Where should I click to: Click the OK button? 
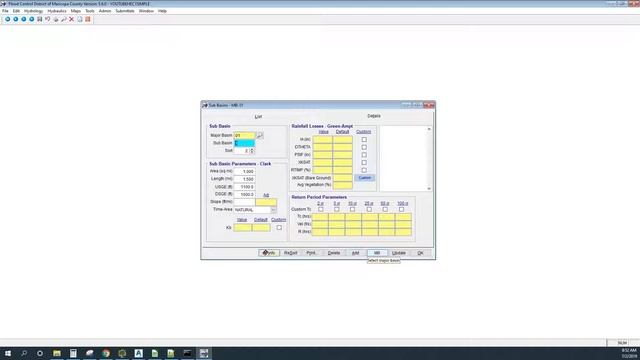[x=420, y=253]
